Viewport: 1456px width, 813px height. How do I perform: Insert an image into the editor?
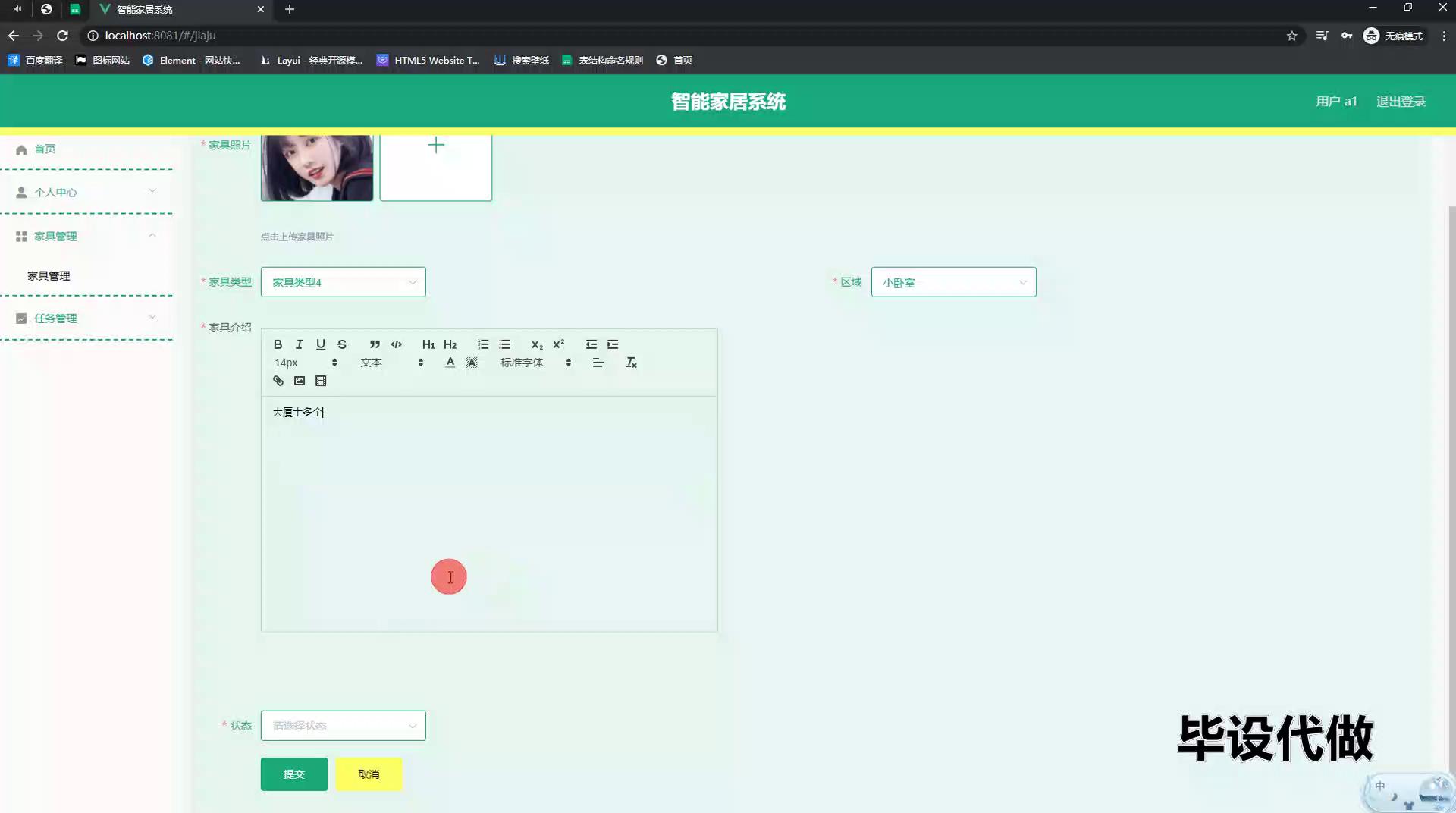click(300, 381)
